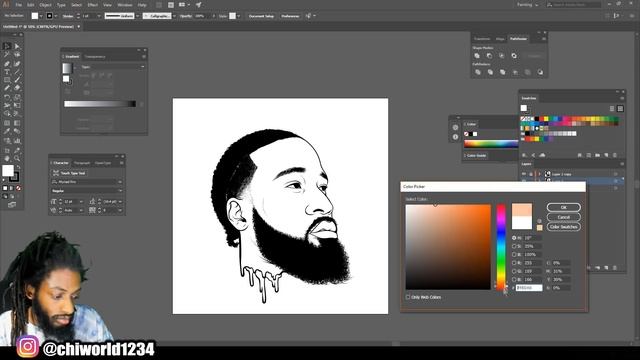Click Minus Front in Pathfinder panel
The image size is (640, 360).
point(489,56)
